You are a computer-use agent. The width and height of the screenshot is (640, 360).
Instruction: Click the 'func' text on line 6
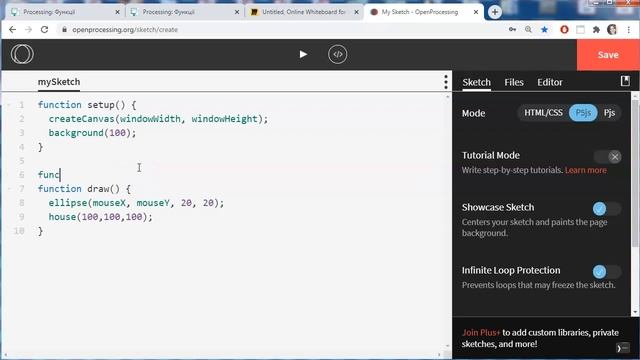tap(49, 175)
